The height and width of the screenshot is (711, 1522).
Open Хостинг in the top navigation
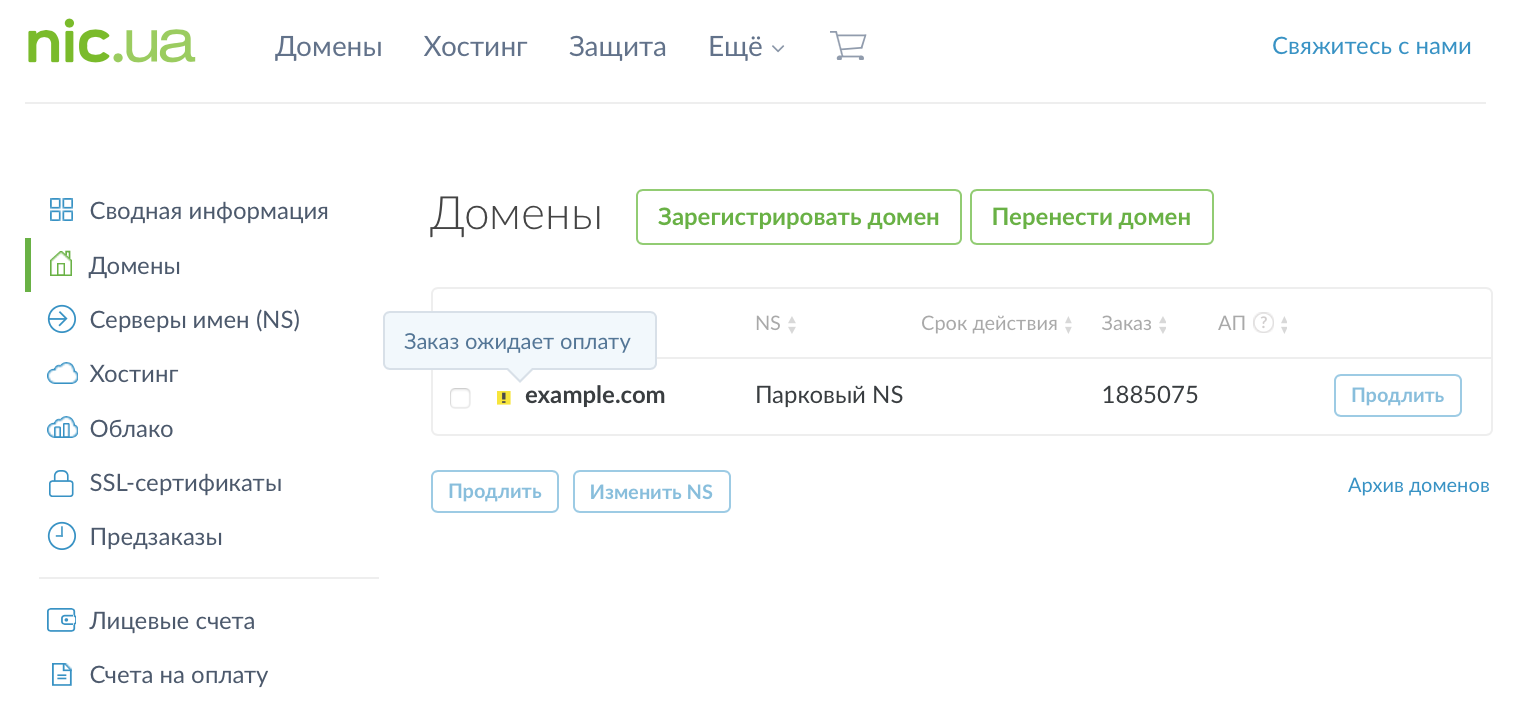tap(475, 47)
